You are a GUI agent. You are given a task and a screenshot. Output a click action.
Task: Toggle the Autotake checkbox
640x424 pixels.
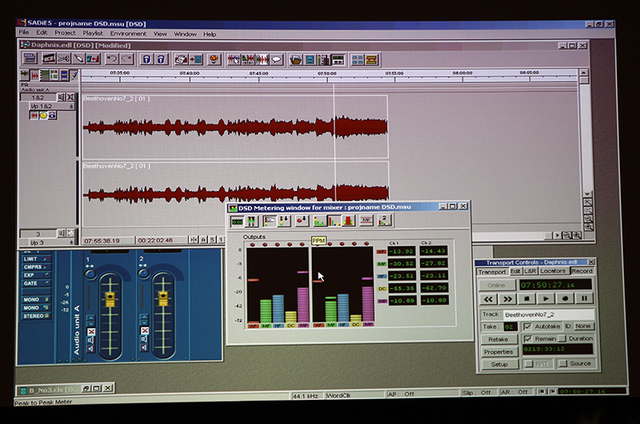click(x=526, y=326)
